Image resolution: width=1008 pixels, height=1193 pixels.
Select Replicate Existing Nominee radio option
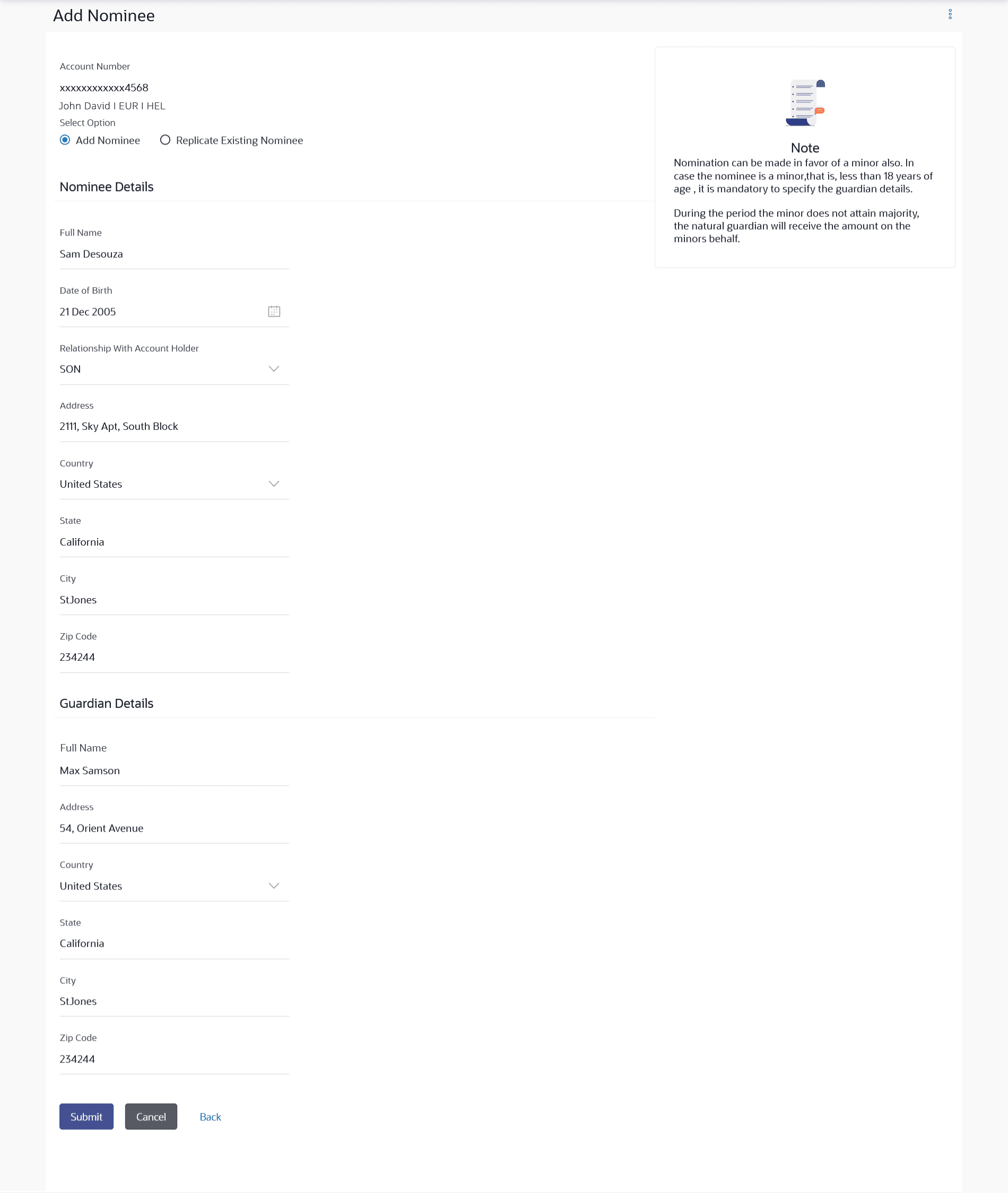(x=165, y=140)
